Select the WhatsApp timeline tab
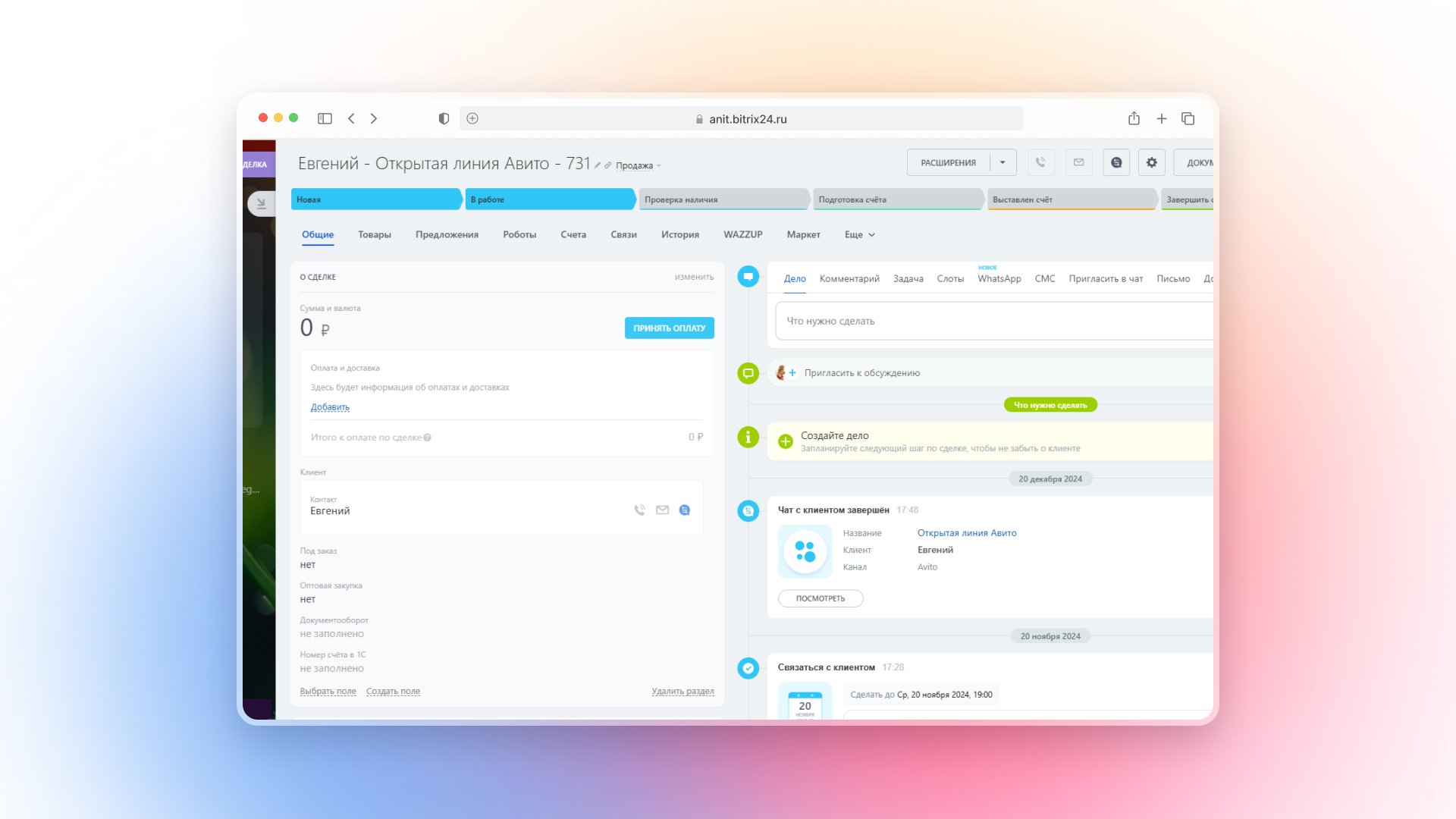 (x=999, y=279)
